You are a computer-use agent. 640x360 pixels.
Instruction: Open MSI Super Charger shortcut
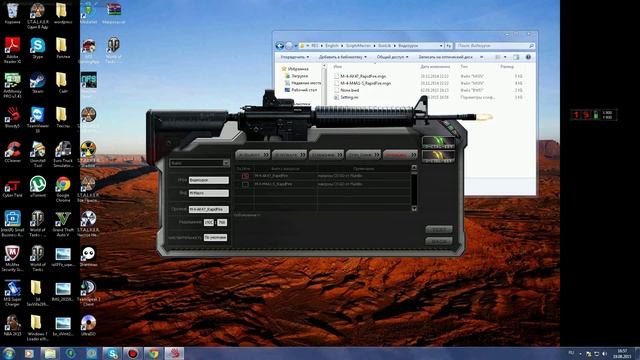[x=12, y=293]
